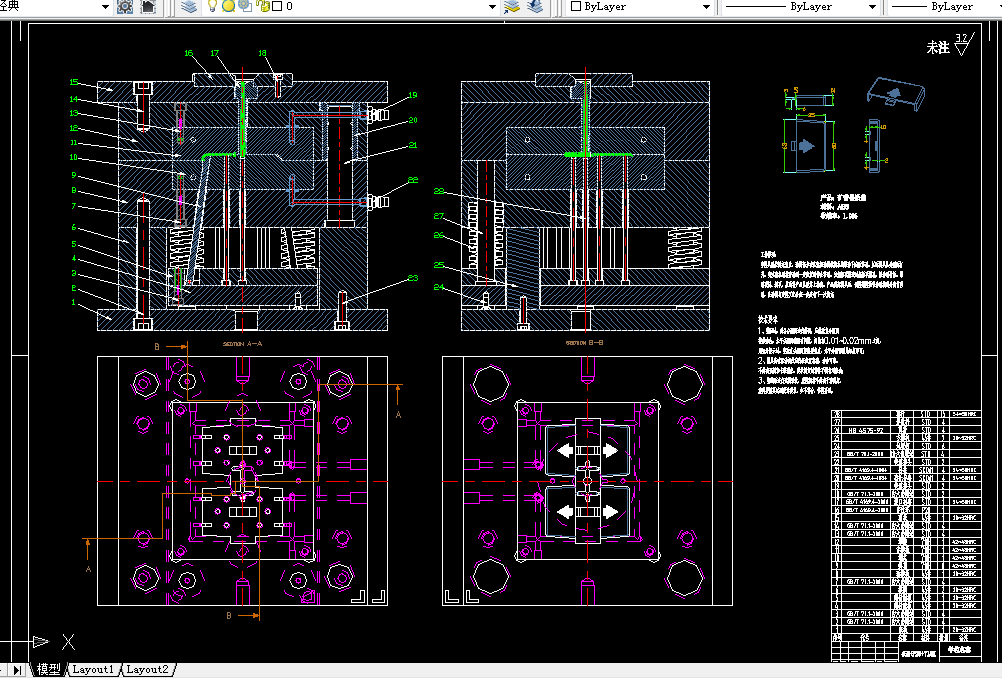Viewport: 1002px width, 678px height.
Task: Toggle layer 0 on/off lightbulb
Action: (x=213, y=6)
